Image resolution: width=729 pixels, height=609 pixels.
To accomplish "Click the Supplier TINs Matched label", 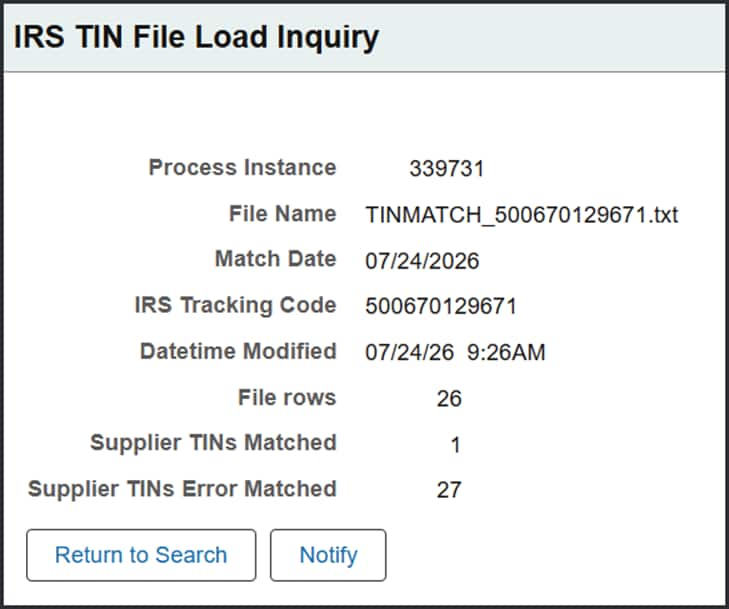I will pos(213,443).
